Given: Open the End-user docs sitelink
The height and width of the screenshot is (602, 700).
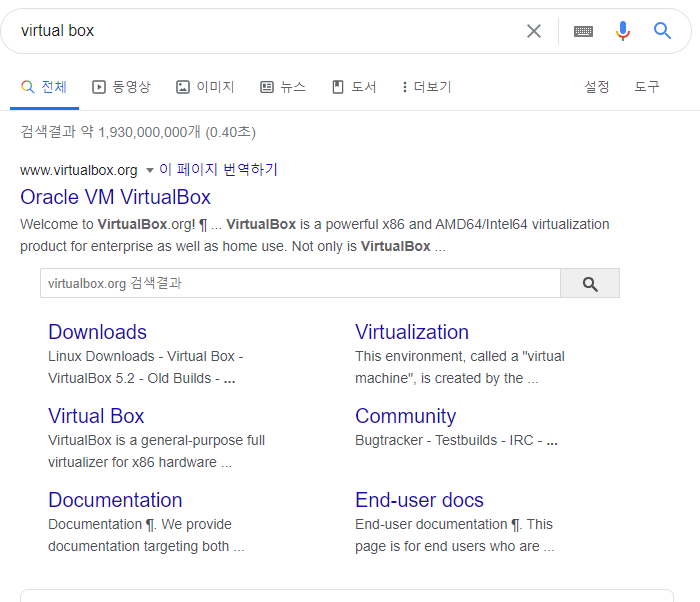Looking at the screenshot, I should (x=419, y=500).
